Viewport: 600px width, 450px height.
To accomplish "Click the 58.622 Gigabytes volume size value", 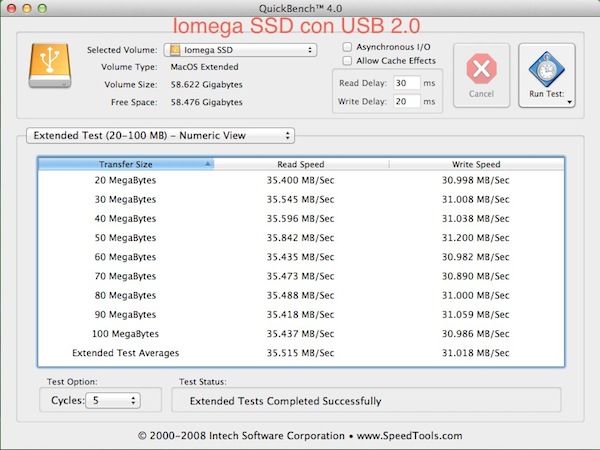I will [207, 85].
